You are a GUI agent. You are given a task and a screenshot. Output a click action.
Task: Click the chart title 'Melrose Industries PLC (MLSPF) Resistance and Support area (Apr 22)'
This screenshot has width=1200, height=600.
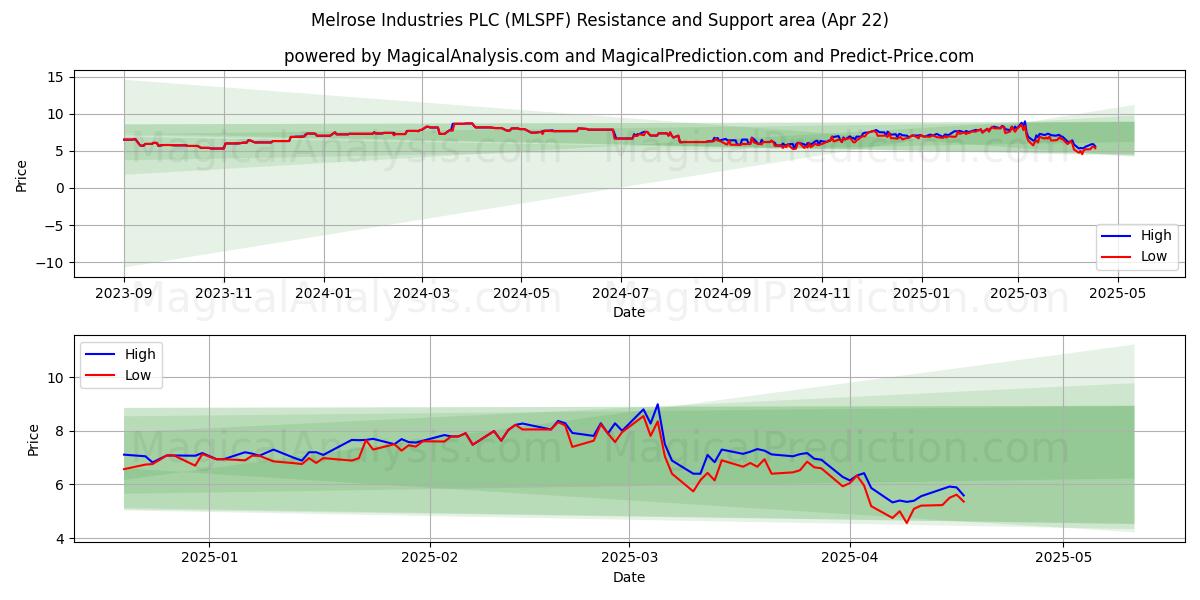600,20
